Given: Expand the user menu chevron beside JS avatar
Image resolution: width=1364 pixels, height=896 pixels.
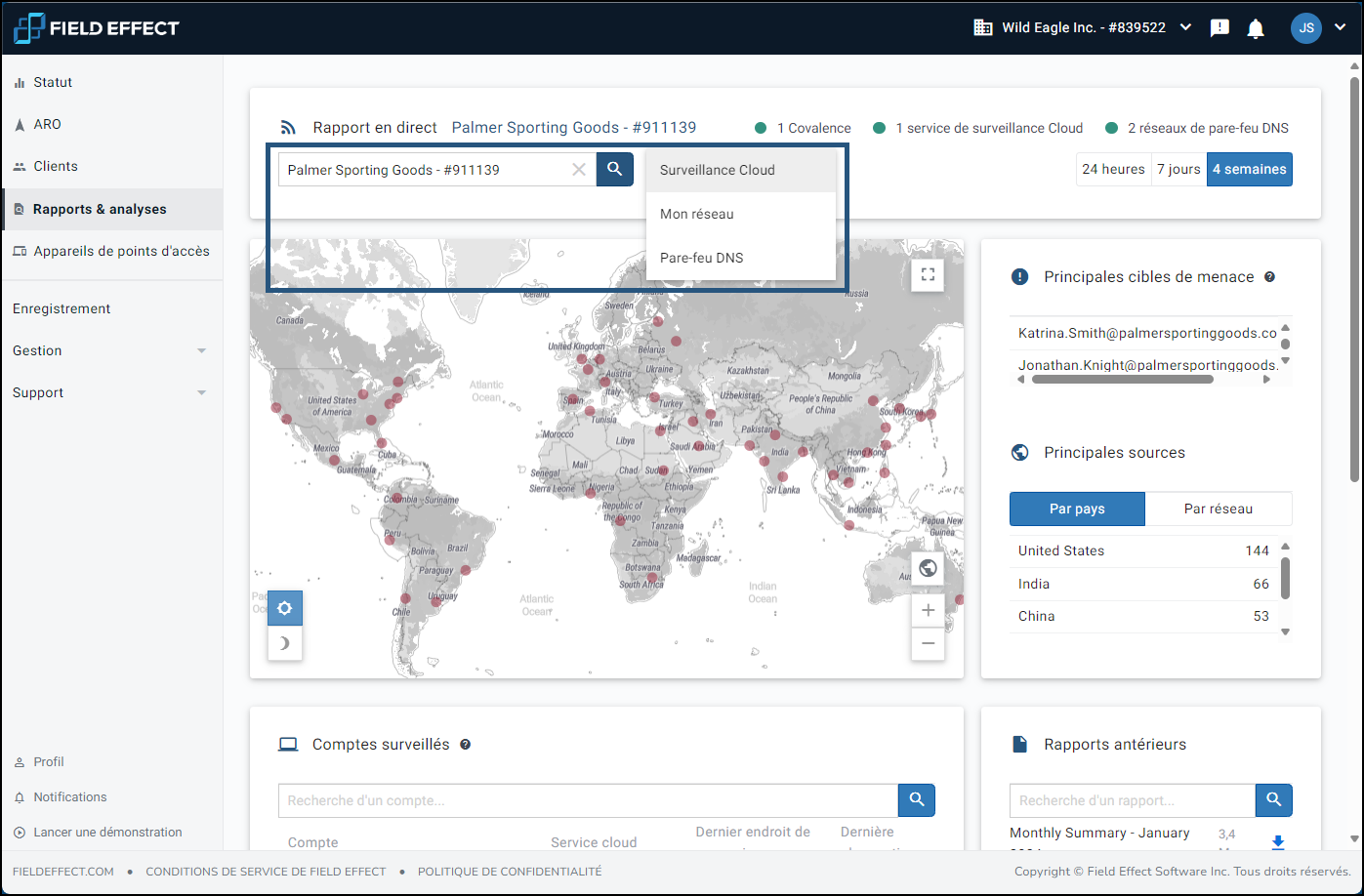Looking at the screenshot, I should tap(1340, 27).
